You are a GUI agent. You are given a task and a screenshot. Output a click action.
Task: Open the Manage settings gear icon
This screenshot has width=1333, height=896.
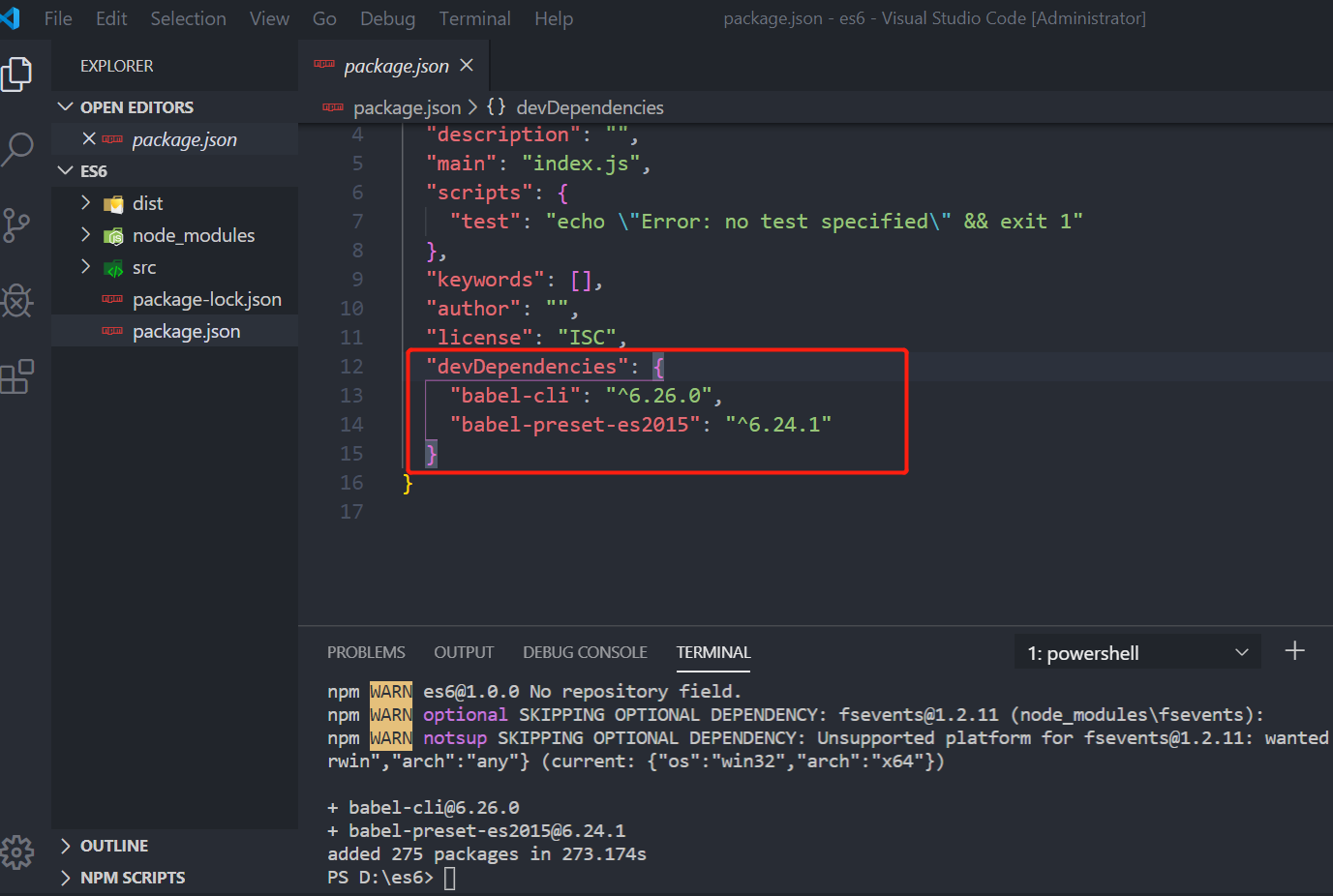(19, 852)
